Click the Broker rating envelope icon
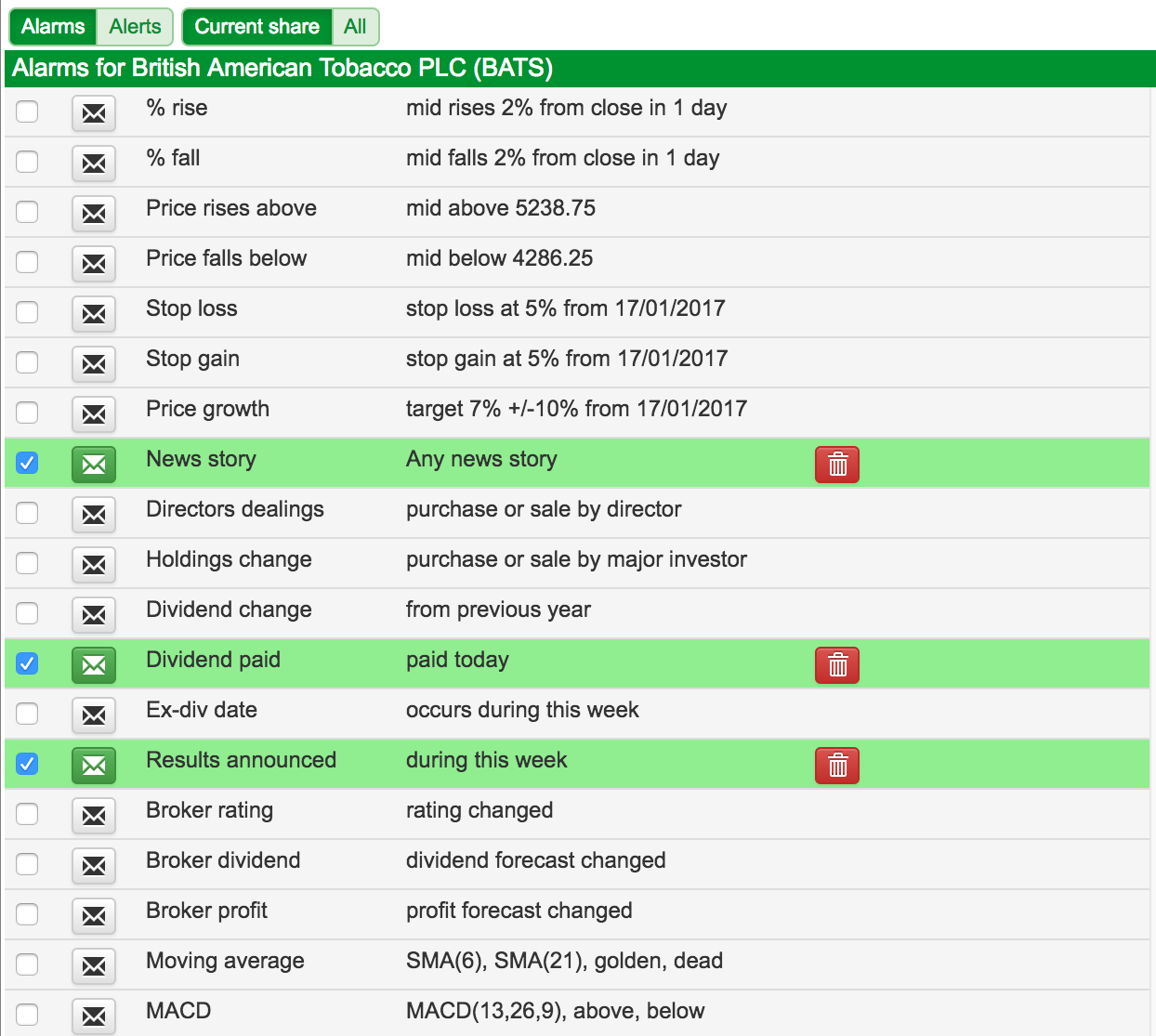Viewport: 1156px width, 1036px height. point(94,816)
